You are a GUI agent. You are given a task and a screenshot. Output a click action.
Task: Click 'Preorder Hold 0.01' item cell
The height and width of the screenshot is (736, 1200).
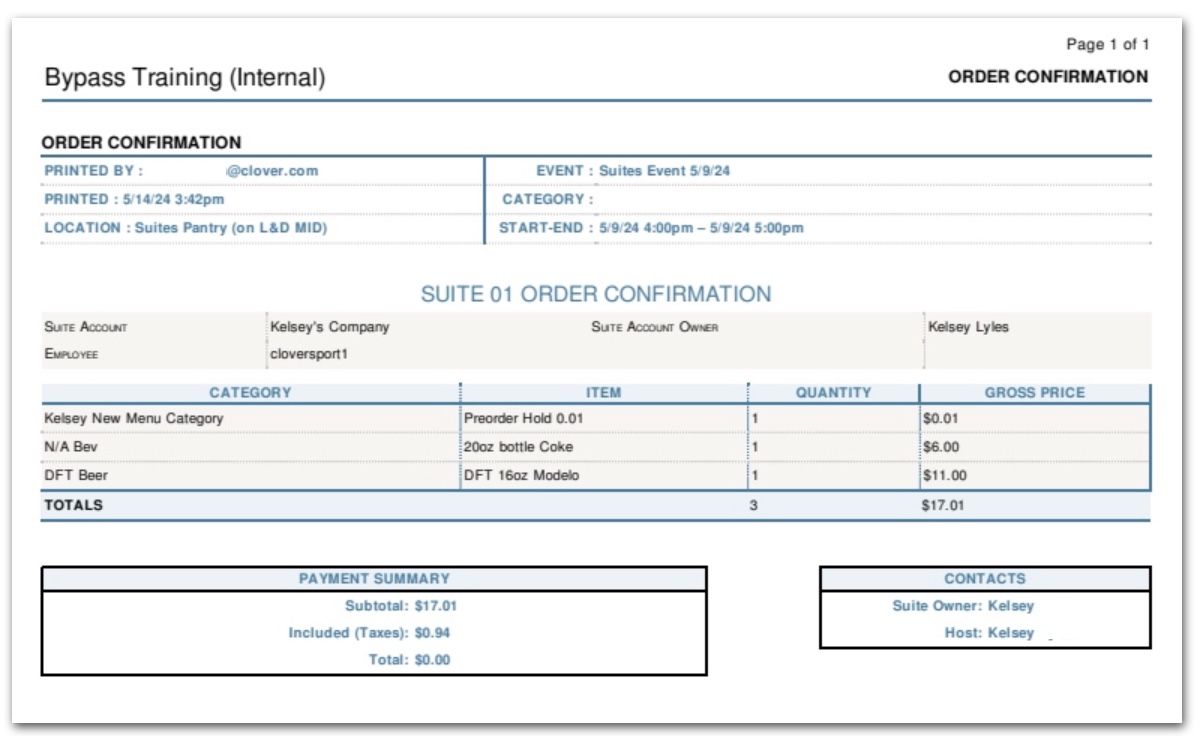[603, 418]
